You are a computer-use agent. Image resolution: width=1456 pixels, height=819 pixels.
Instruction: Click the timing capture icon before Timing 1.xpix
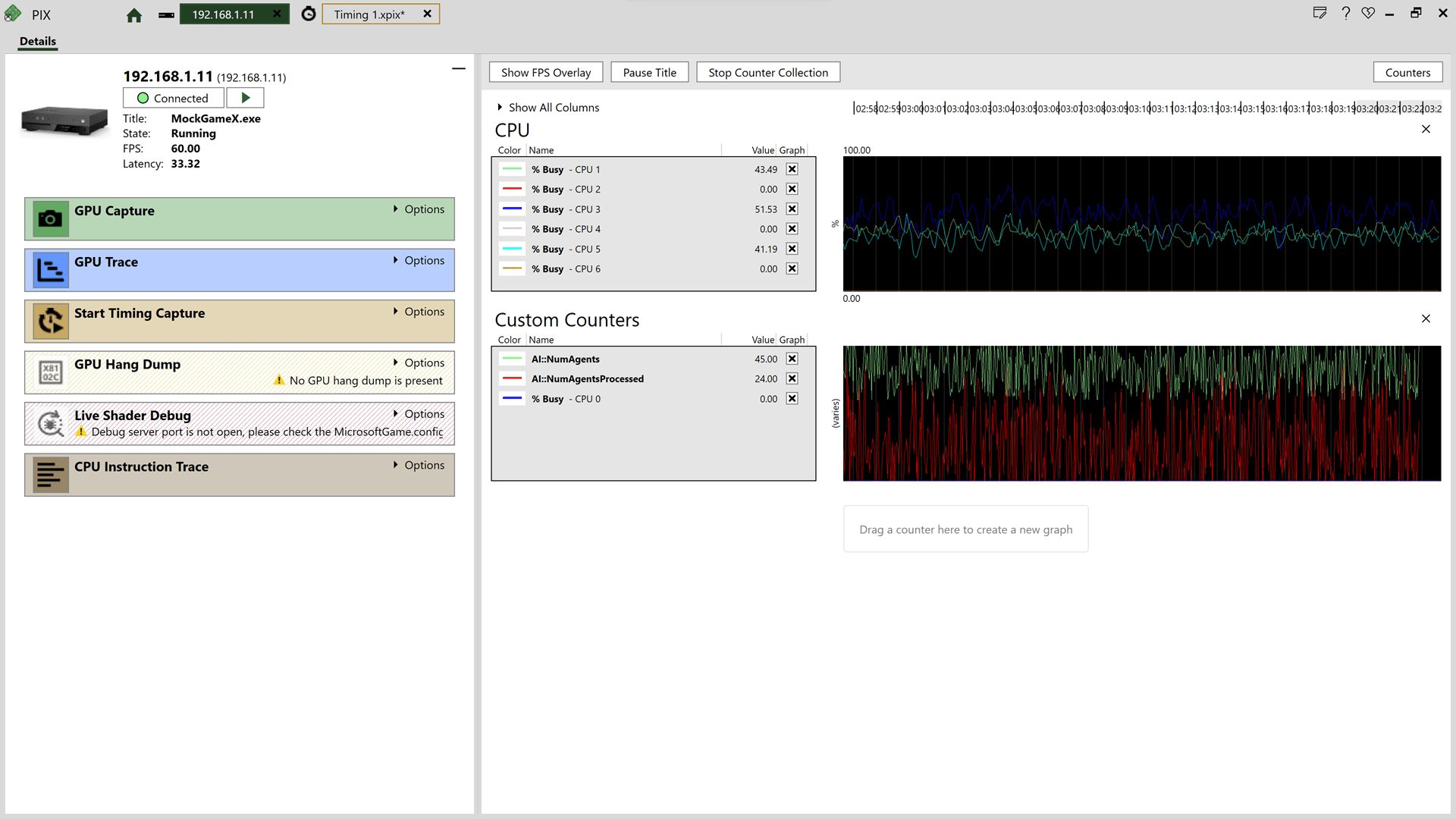(x=309, y=14)
